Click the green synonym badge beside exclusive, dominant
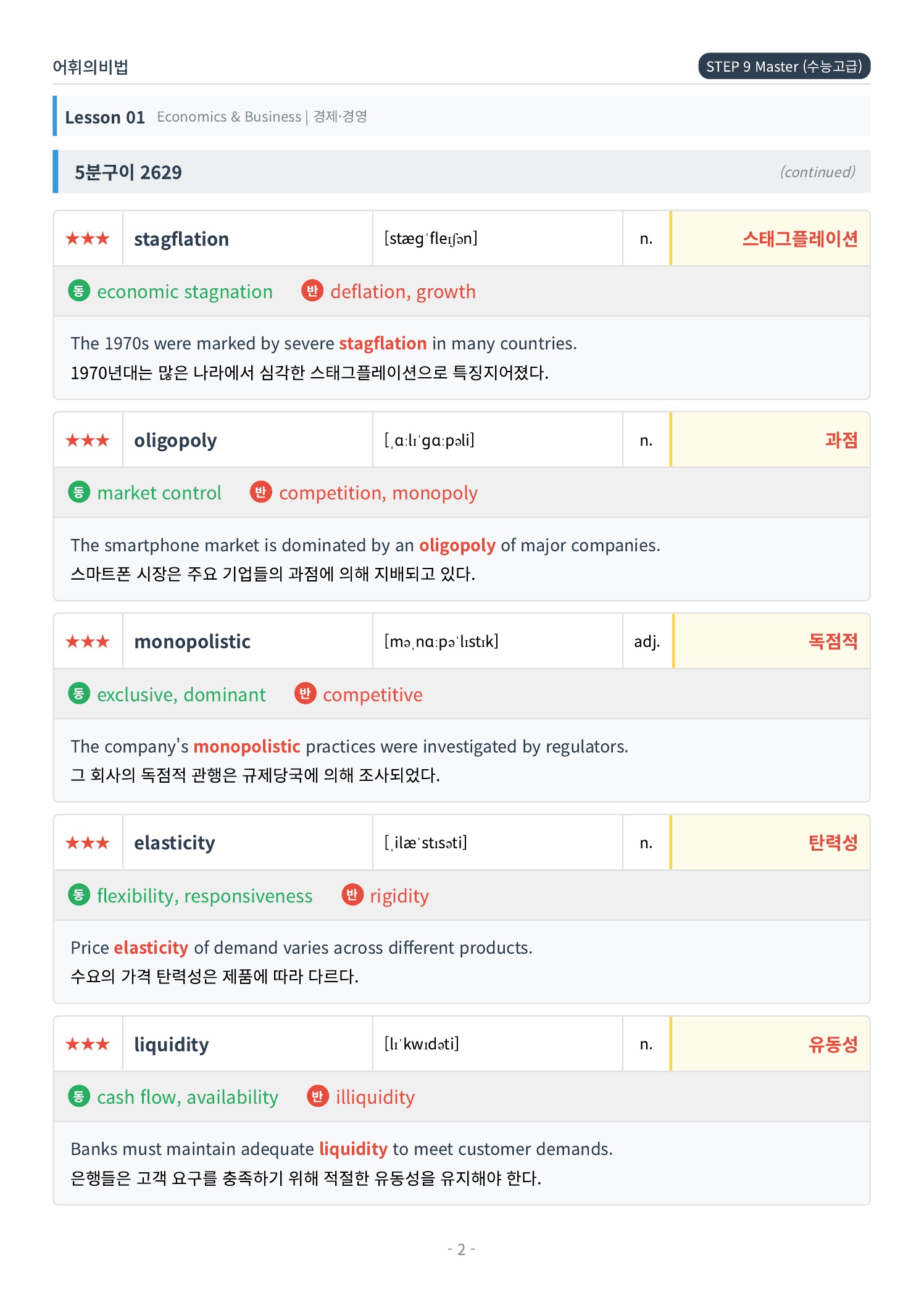 [79, 694]
